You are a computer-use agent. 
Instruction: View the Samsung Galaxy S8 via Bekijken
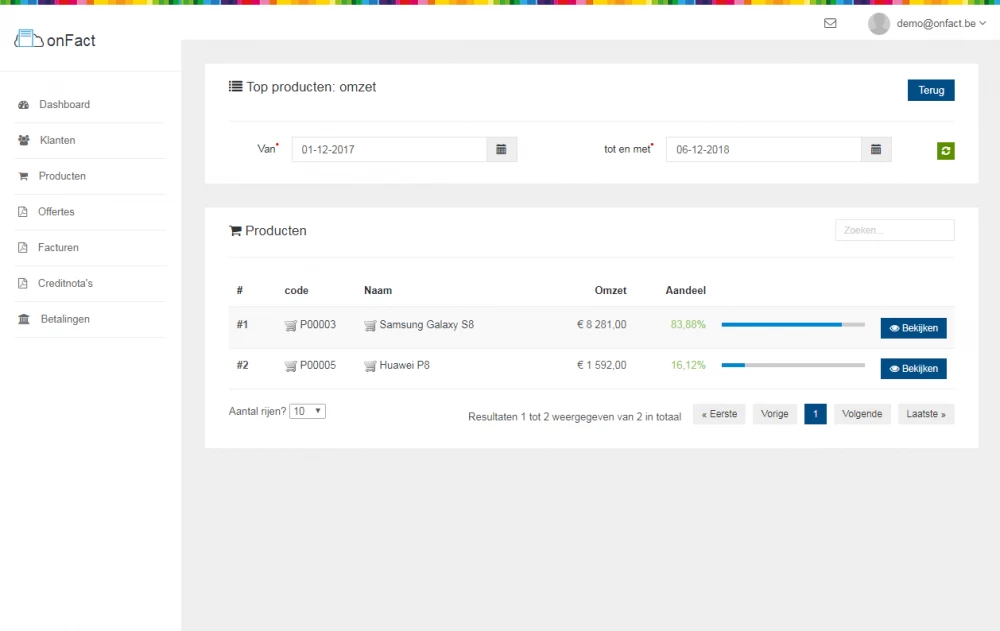point(913,328)
